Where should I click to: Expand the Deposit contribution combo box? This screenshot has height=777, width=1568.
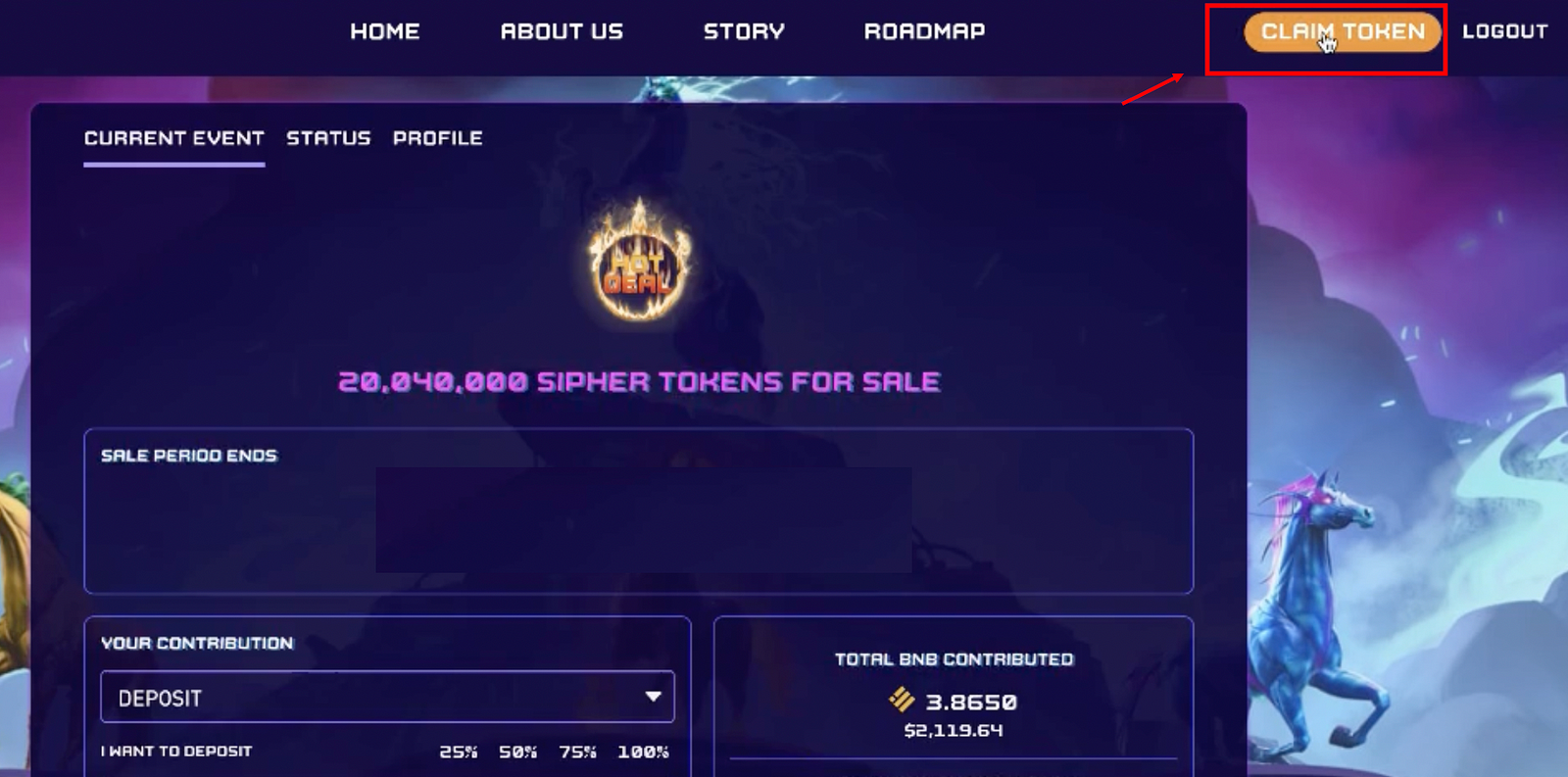point(387,697)
